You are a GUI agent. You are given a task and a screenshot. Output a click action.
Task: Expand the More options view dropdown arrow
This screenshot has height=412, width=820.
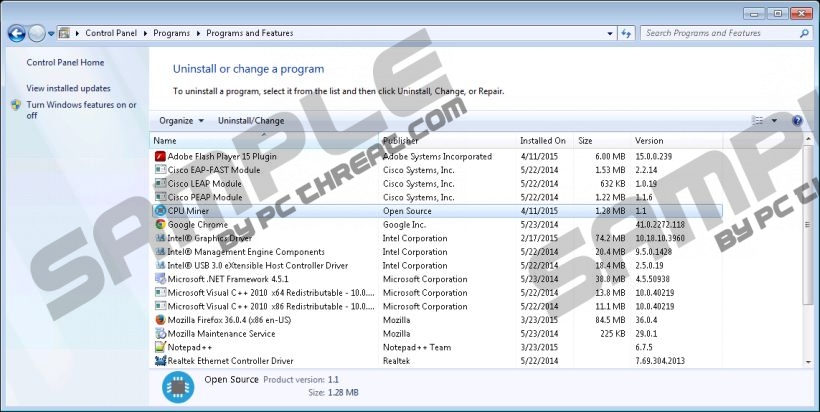pyautogui.click(x=775, y=121)
